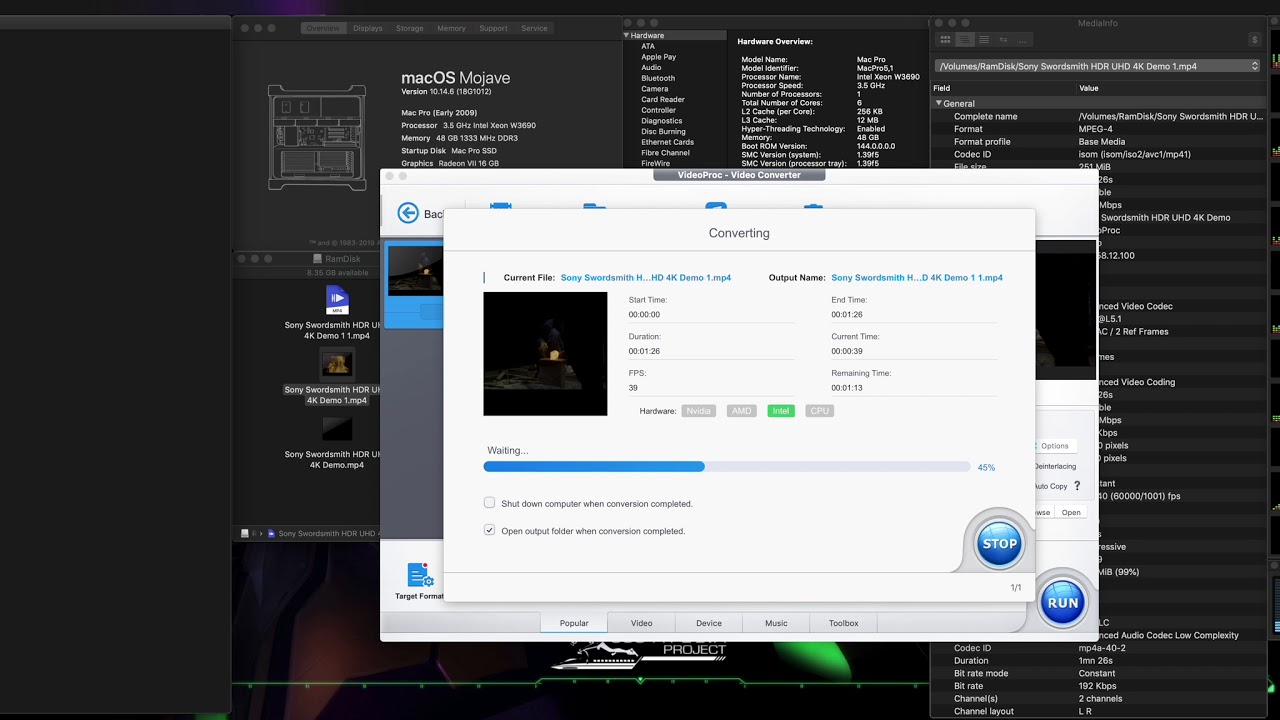Select Nvidia hardware badge
1280x720 pixels.
pyautogui.click(x=699, y=411)
